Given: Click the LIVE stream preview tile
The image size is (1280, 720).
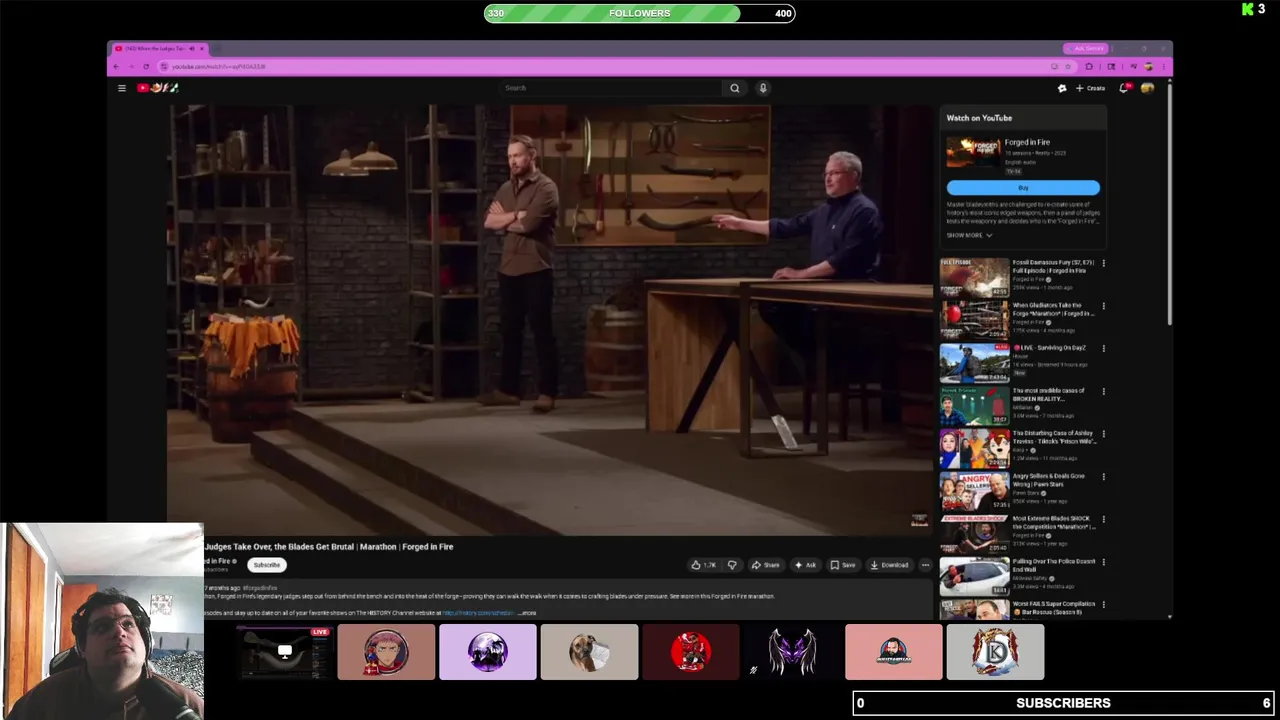Looking at the screenshot, I should click(285, 652).
